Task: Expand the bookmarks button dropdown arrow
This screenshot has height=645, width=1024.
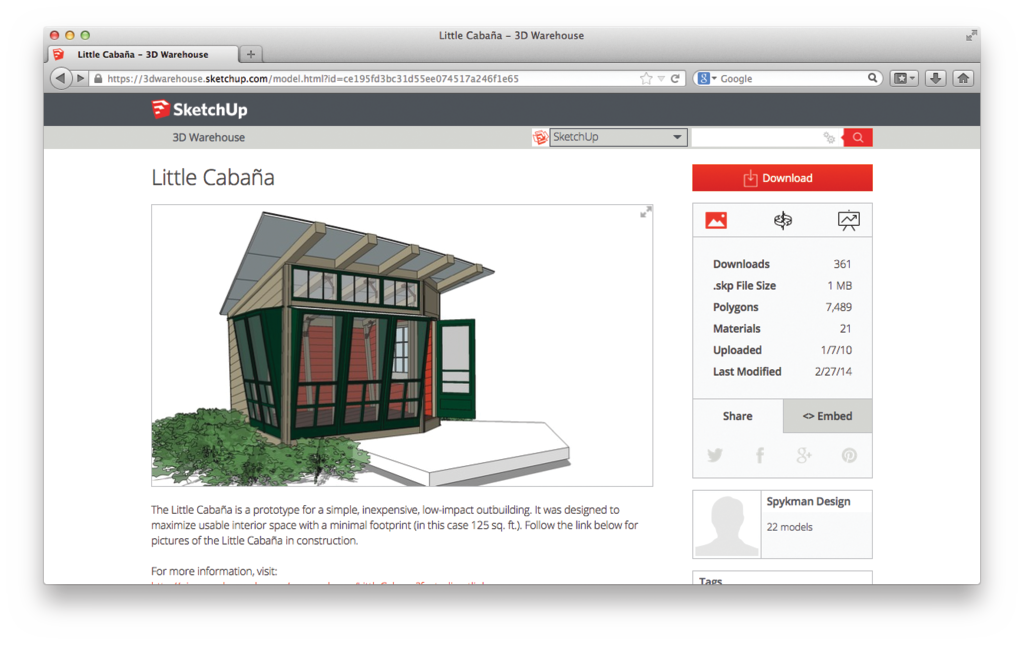Action: [x=912, y=78]
